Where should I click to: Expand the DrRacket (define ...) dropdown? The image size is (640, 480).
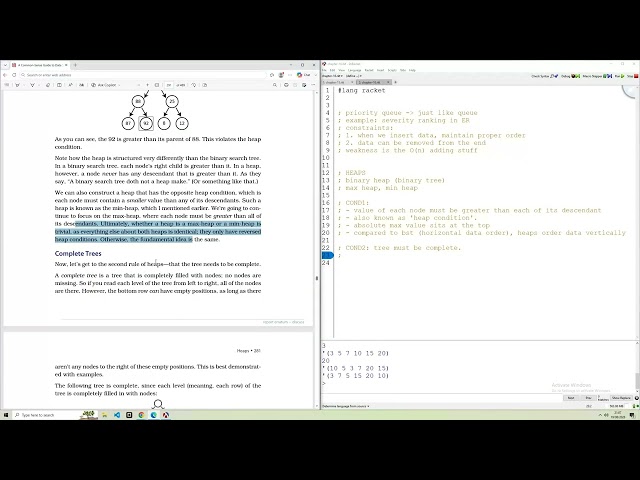point(353,76)
